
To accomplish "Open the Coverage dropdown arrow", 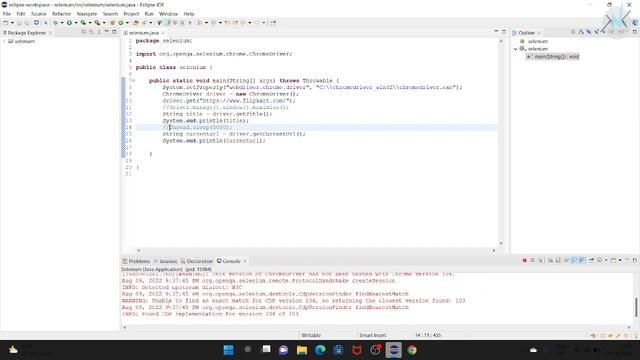I will 90,23.
